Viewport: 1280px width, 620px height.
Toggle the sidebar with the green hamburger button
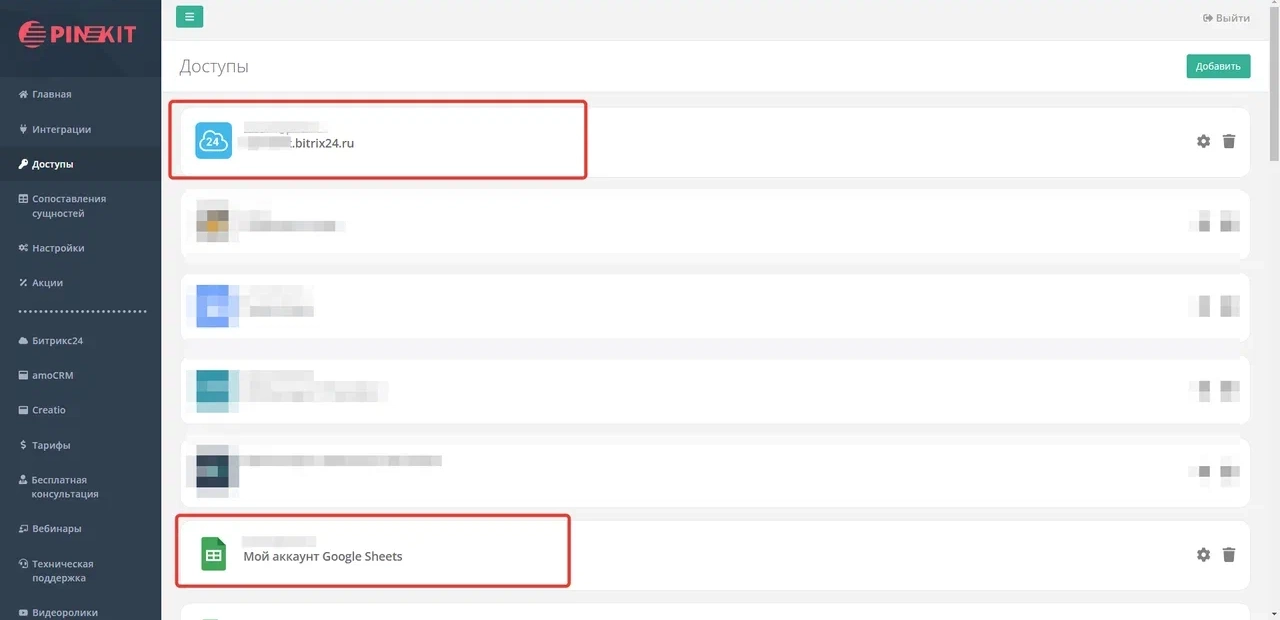189,16
